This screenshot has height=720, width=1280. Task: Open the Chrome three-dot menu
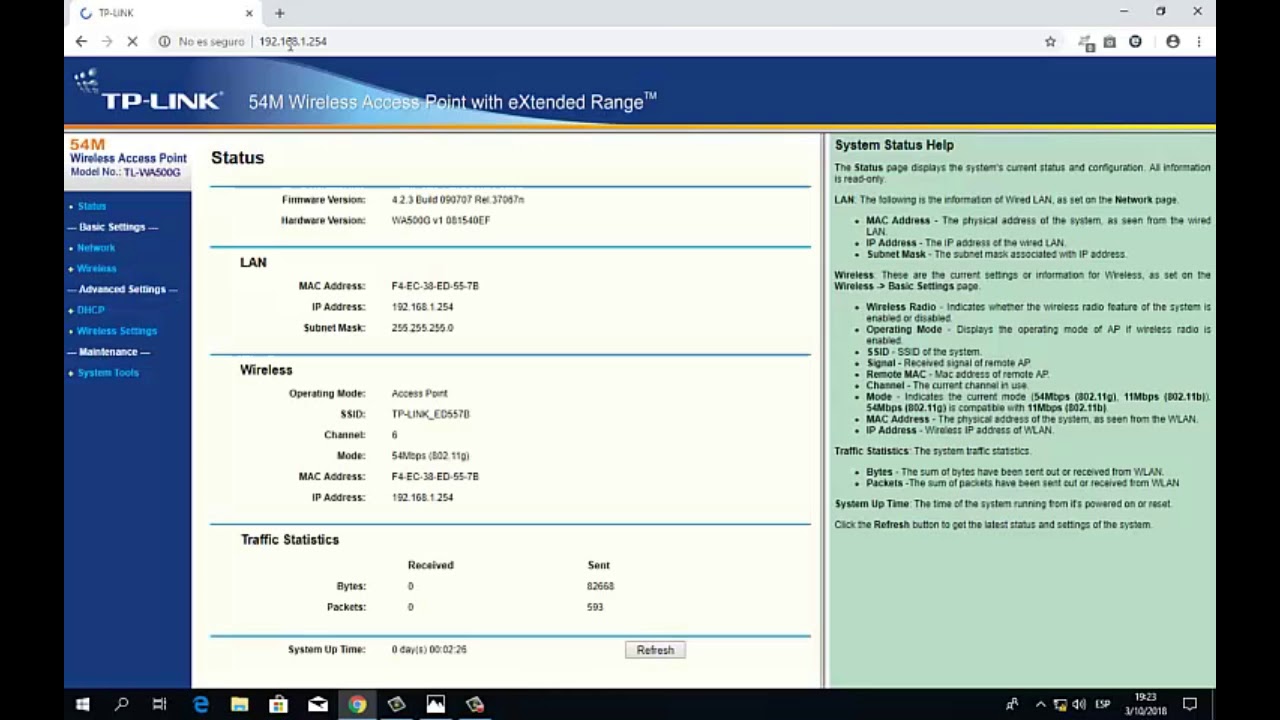pyautogui.click(x=1198, y=41)
